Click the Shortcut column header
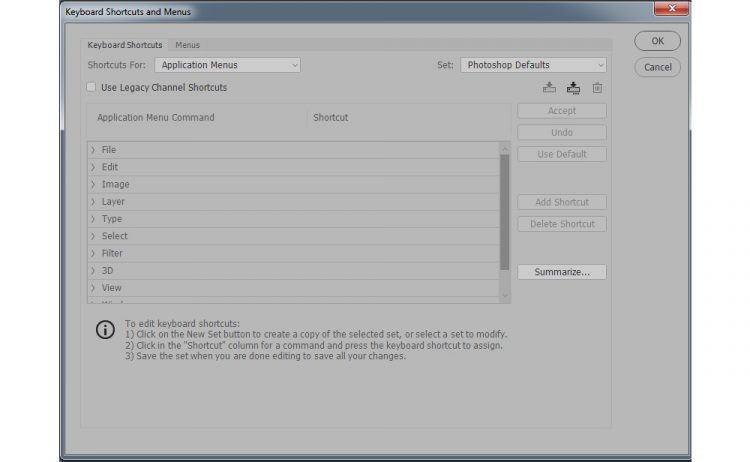The height and width of the screenshot is (462, 750). click(331, 118)
